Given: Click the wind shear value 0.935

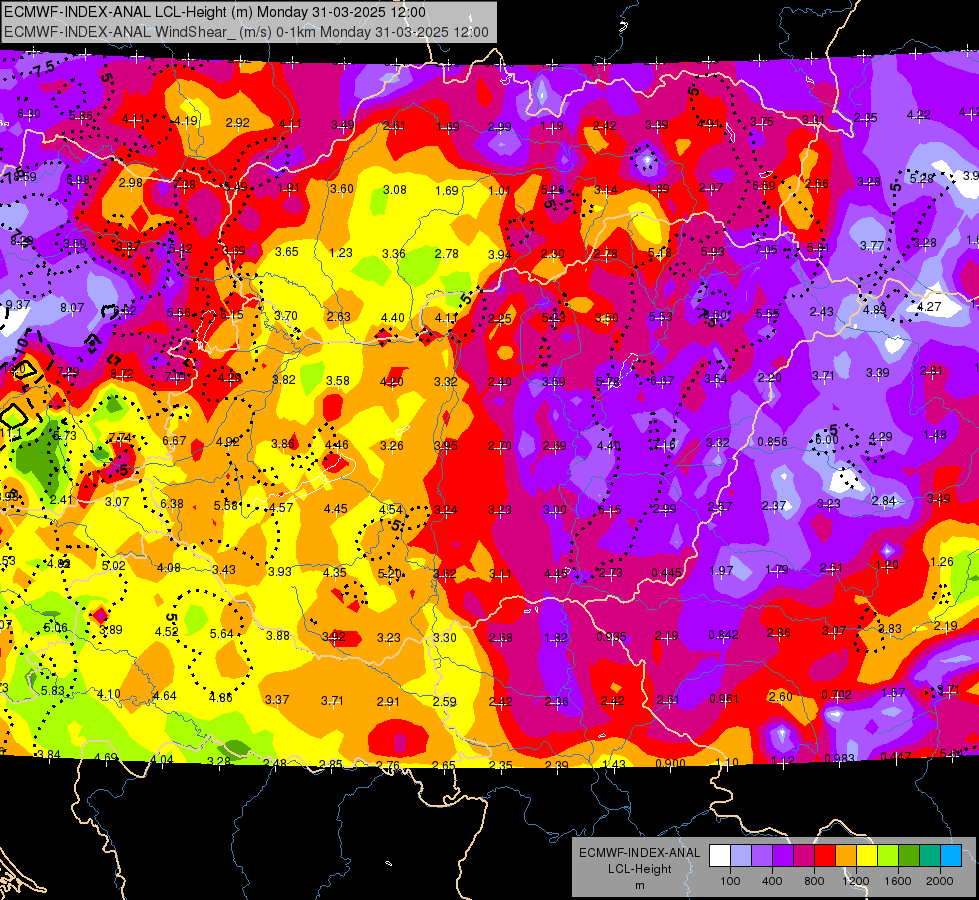Looking at the screenshot, I should pyautogui.click(x=611, y=637).
